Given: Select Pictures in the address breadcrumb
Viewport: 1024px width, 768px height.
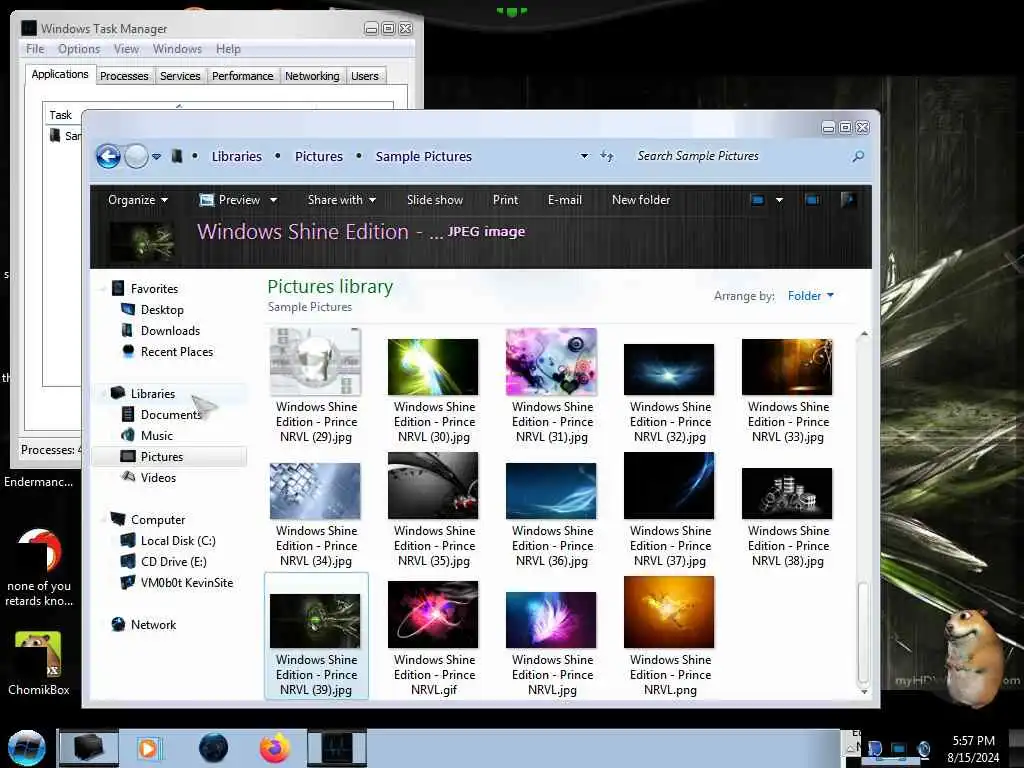Looking at the screenshot, I should pos(319,157).
